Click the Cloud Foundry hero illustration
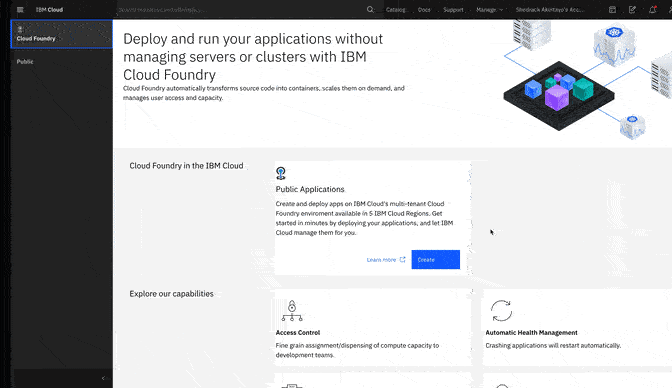672x388 pixels. click(x=587, y=79)
